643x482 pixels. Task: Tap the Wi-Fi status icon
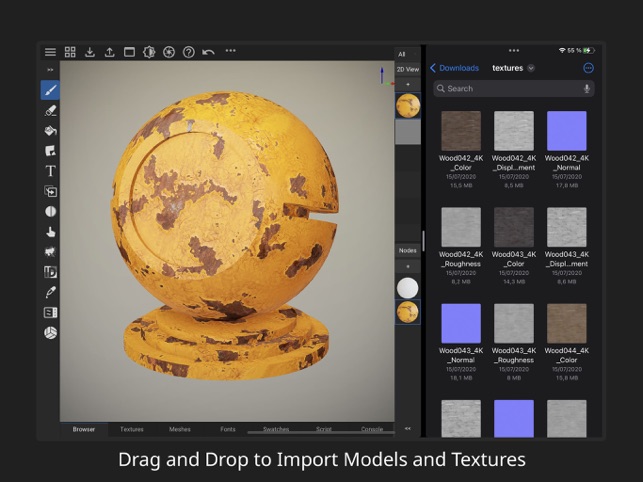(x=562, y=50)
